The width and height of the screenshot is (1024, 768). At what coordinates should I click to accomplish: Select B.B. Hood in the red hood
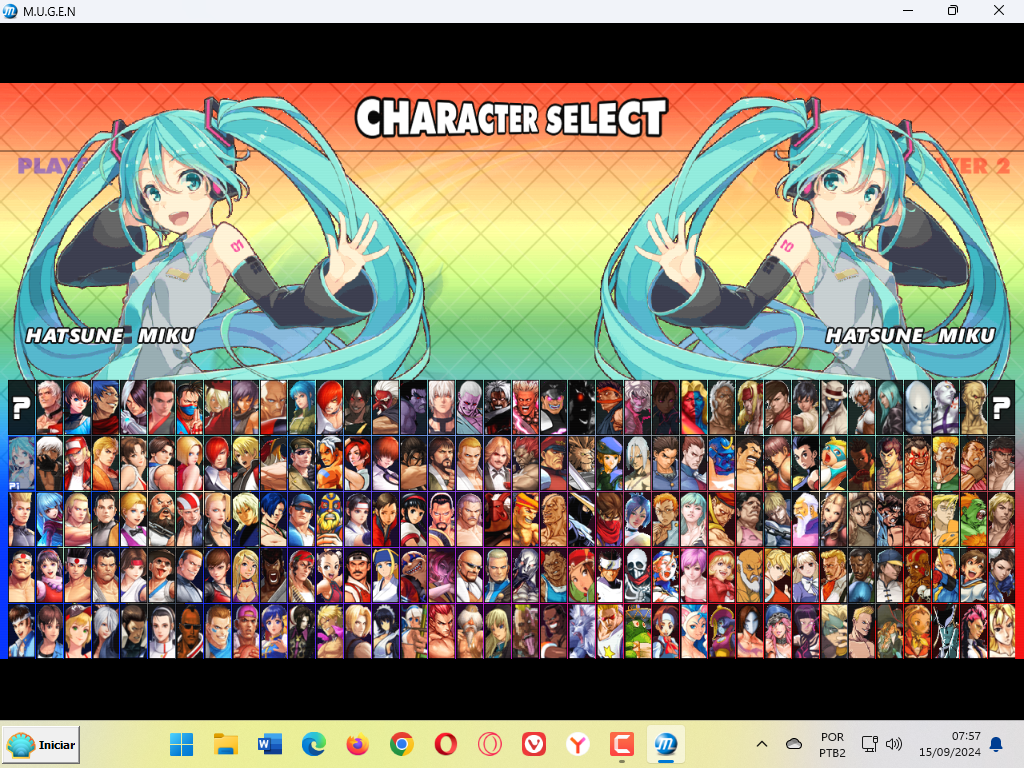click(722, 576)
